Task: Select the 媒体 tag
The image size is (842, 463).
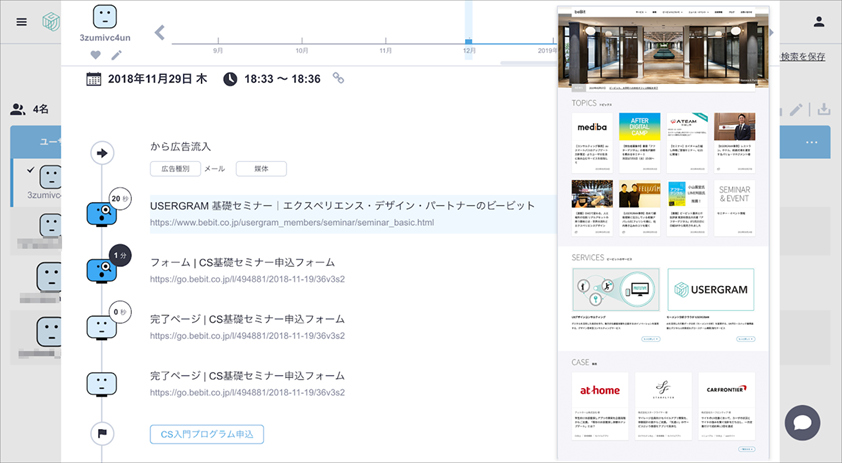Action: pos(261,169)
